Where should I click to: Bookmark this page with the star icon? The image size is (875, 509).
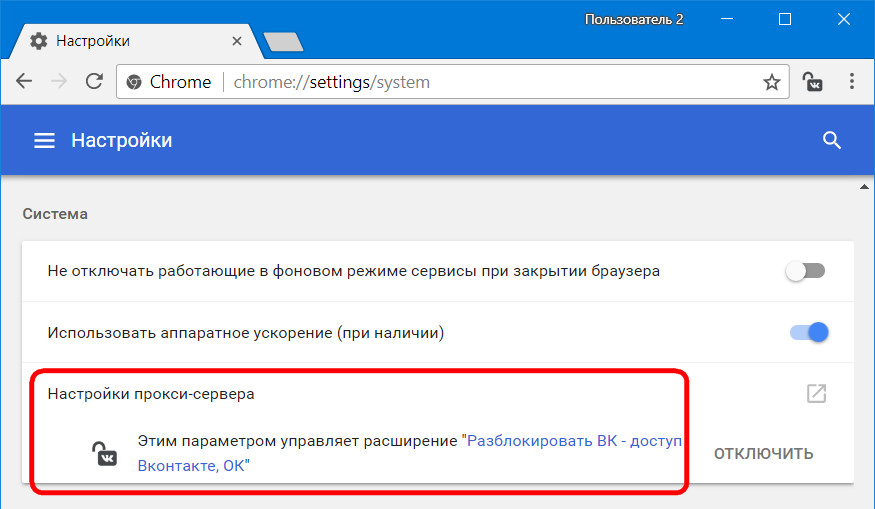coord(772,82)
